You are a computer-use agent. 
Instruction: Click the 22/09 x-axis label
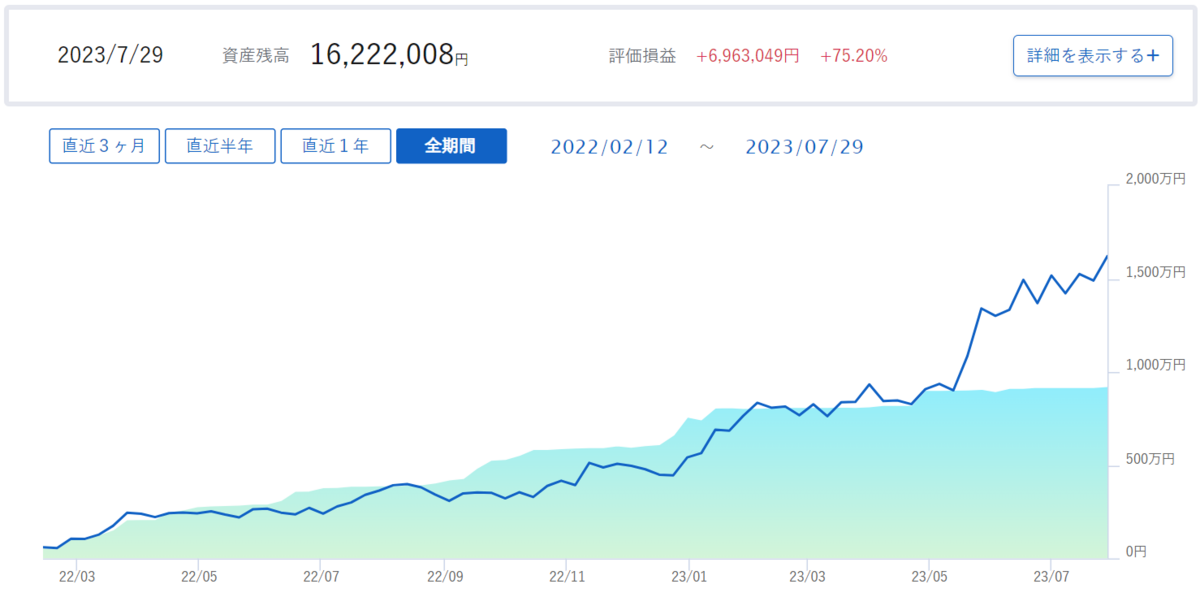click(444, 576)
